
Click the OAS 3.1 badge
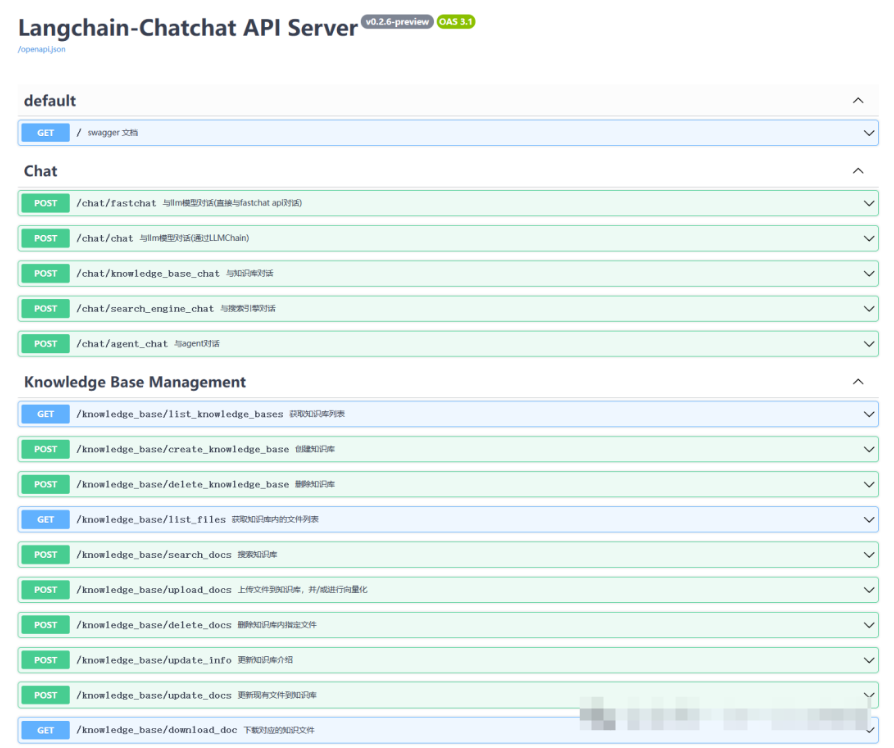coord(456,22)
